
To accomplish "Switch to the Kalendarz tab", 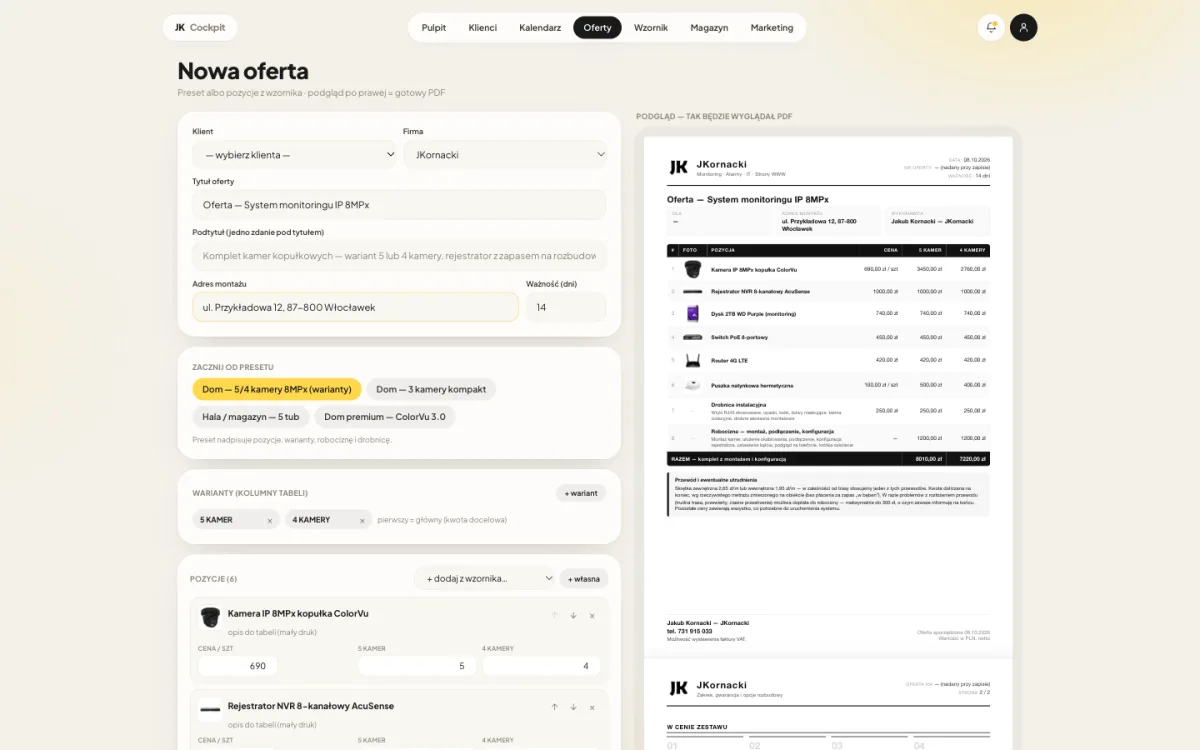I will [x=540, y=28].
